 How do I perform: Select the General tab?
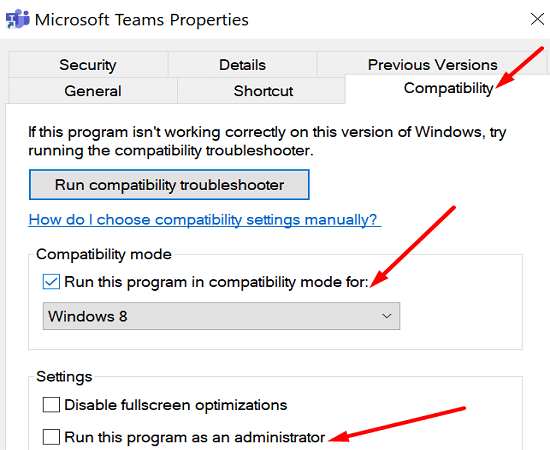click(93, 91)
